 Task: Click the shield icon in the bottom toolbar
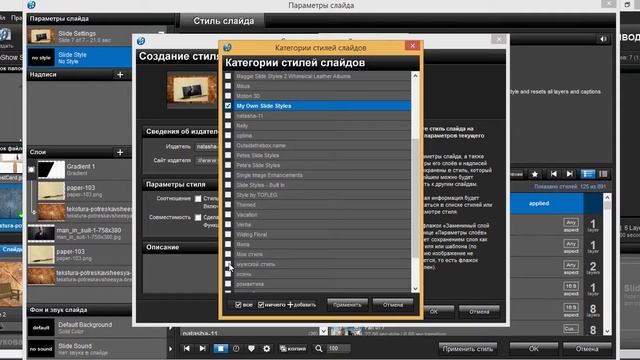(251, 349)
